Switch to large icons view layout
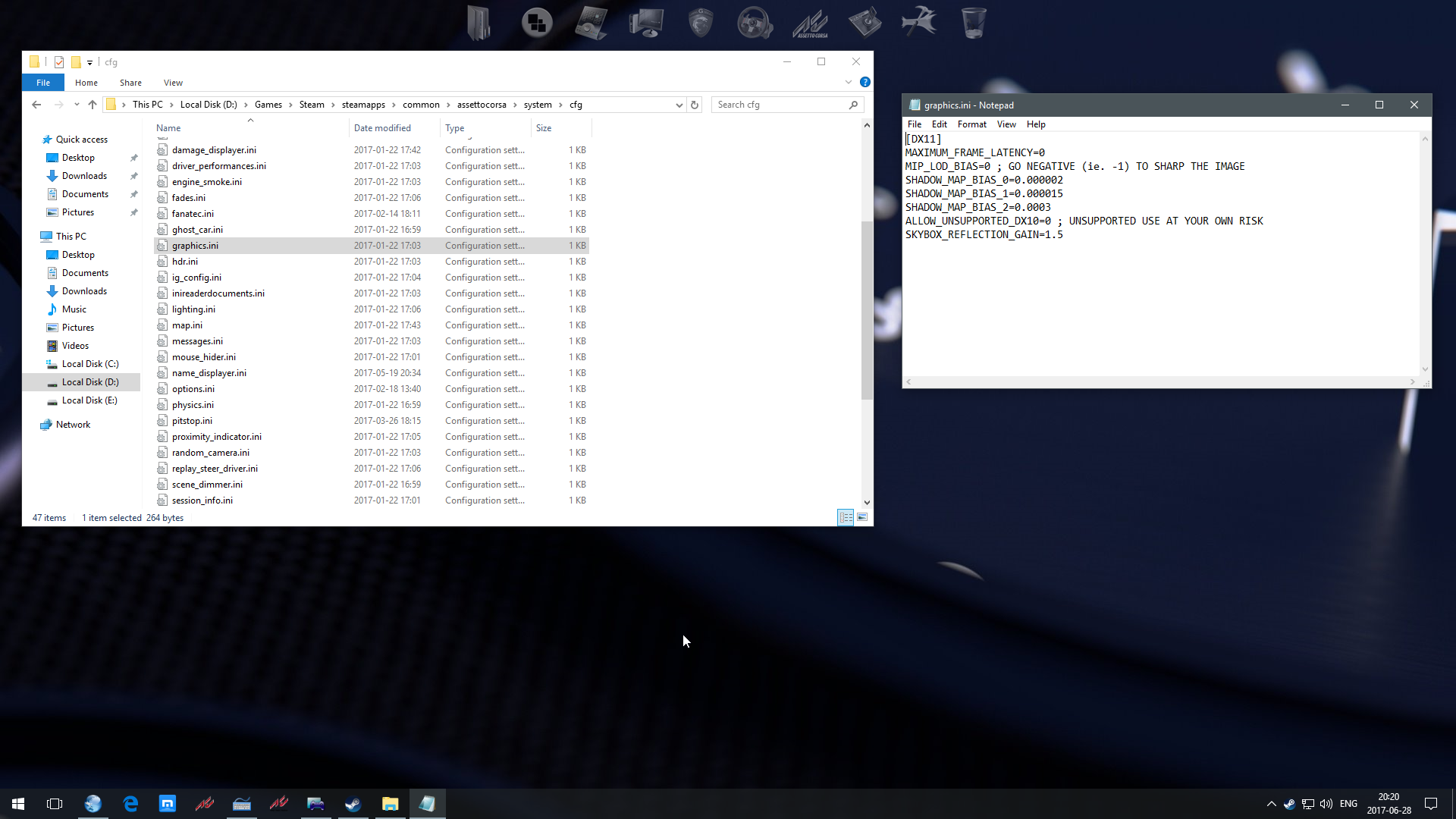1456x819 pixels. [862, 518]
